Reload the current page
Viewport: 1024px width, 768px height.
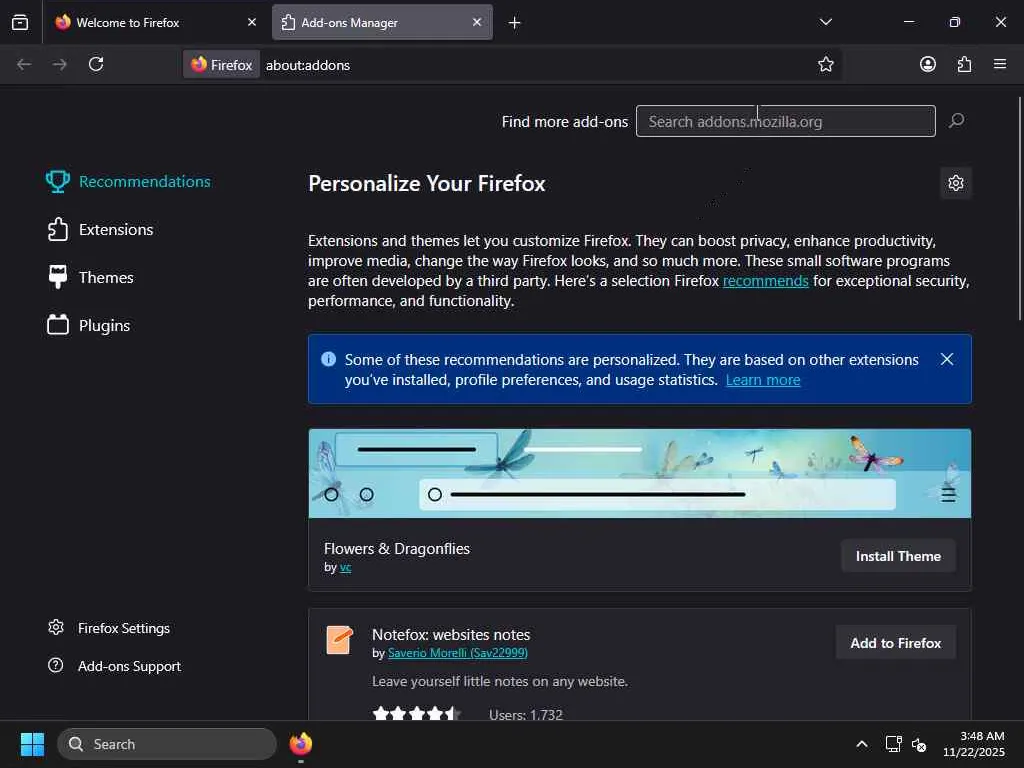96,64
